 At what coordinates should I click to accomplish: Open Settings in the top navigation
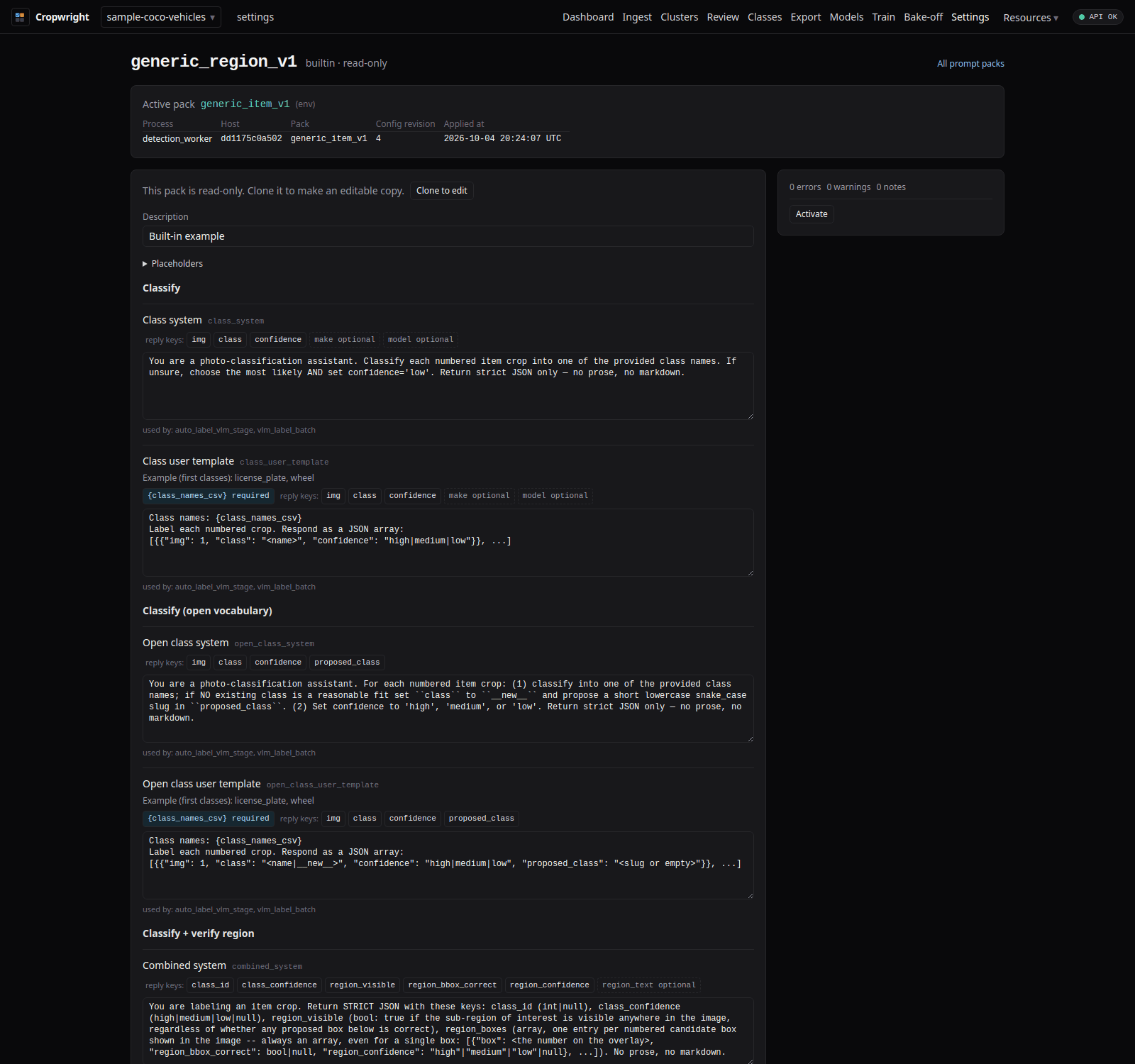(970, 17)
